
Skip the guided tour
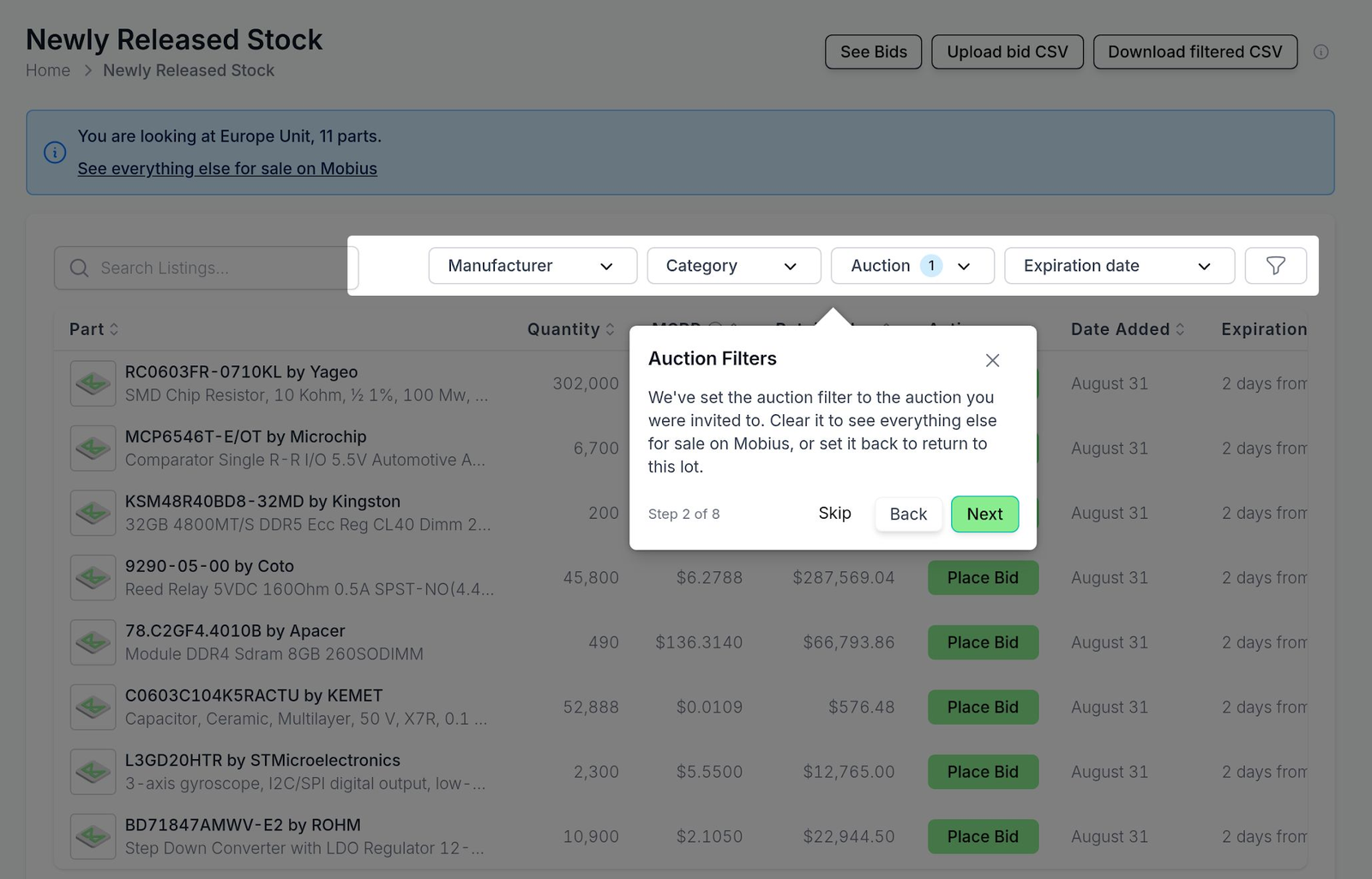click(x=834, y=513)
